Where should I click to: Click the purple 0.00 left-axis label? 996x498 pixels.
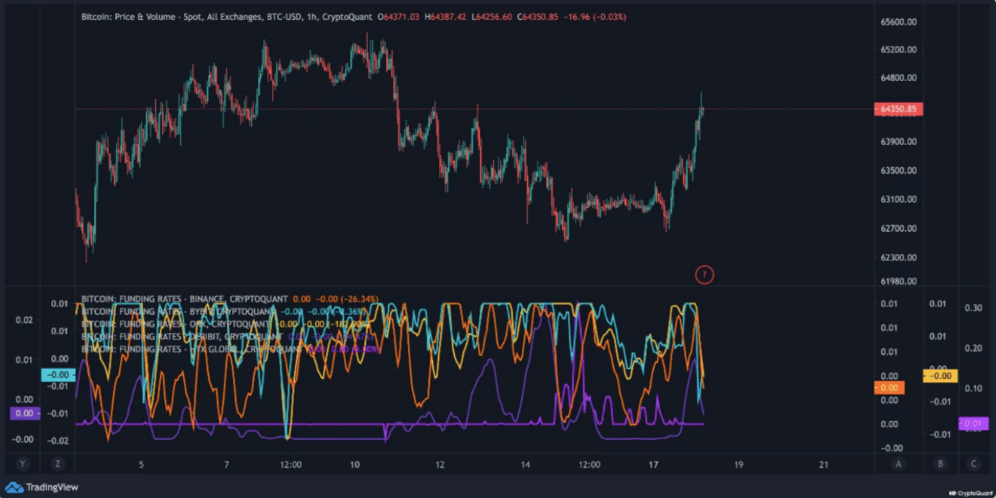pyautogui.click(x=23, y=414)
